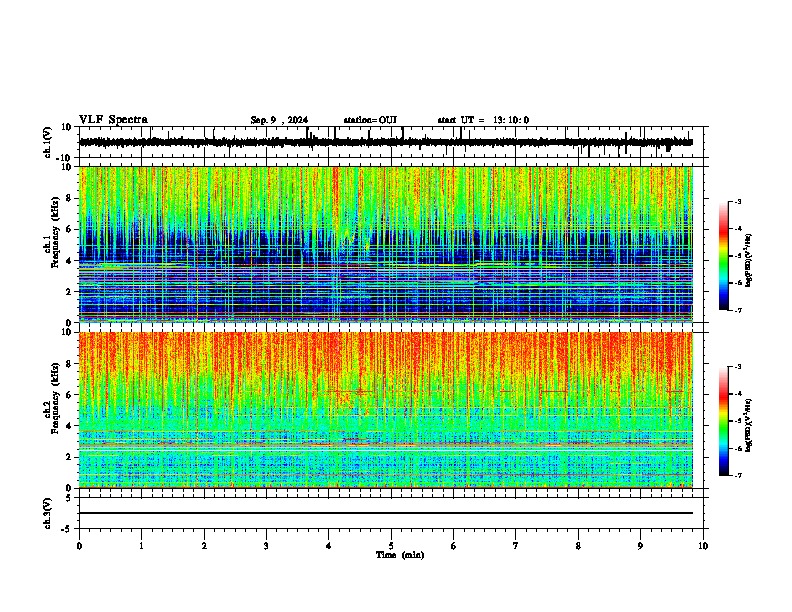Click inside the ch.1 spectrogram panel
This screenshot has height=612, width=792.
[386, 244]
